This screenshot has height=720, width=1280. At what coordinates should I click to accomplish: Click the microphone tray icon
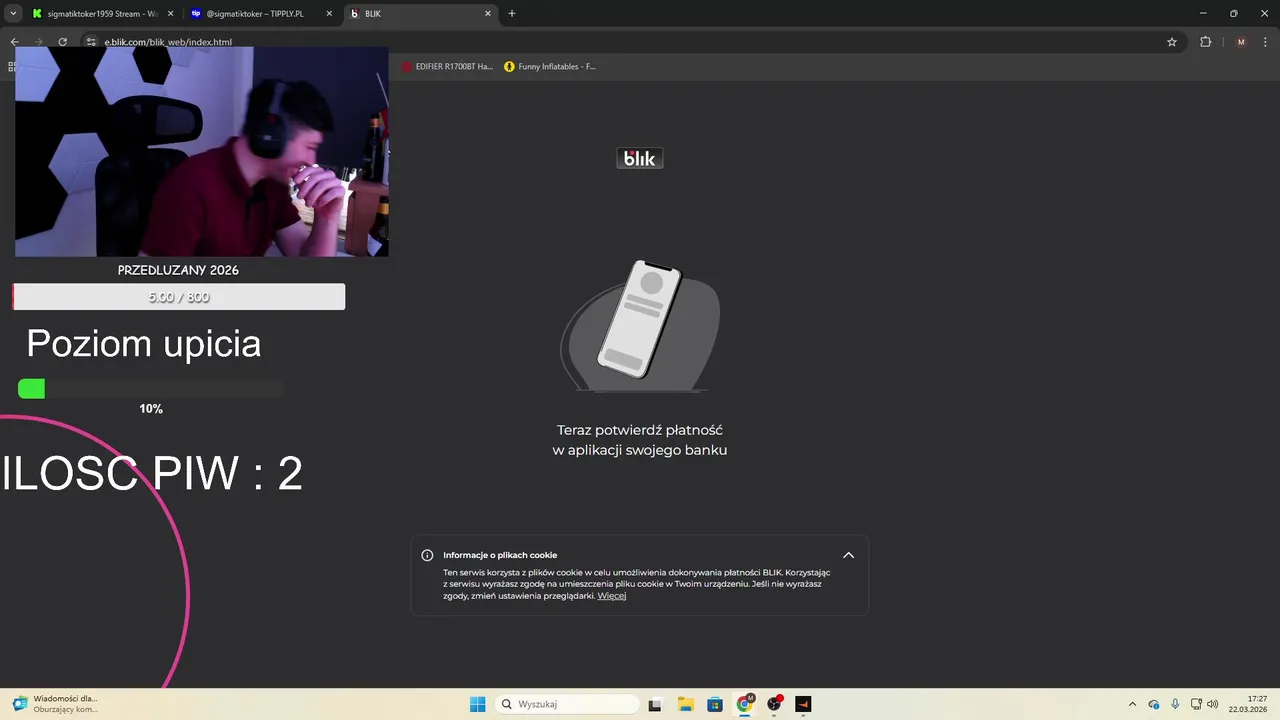[x=1175, y=704]
